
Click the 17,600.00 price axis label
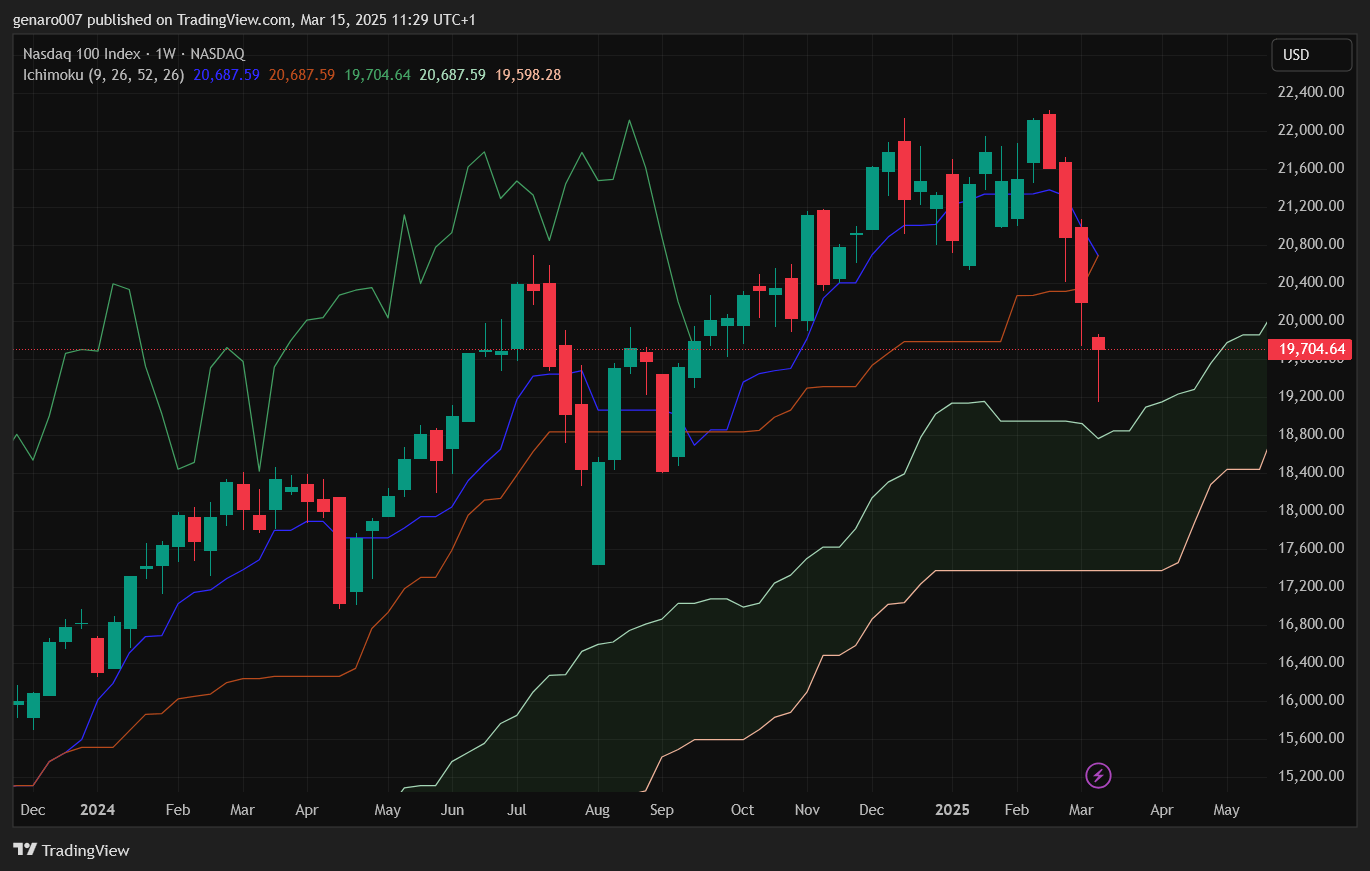(1311, 548)
